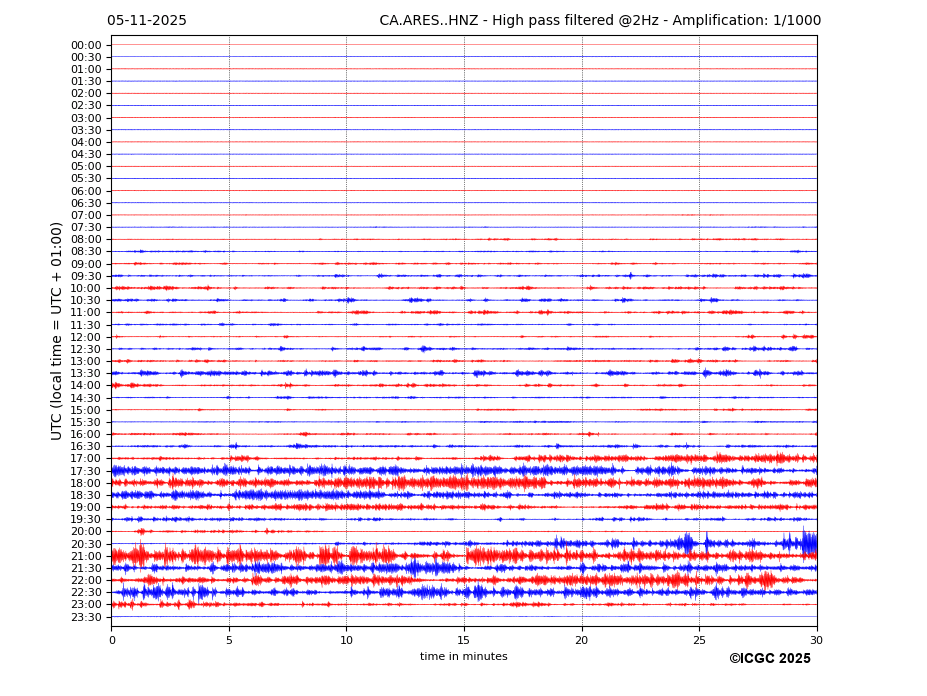The height and width of the screenshot is (696, 927).
Task: Select the 18:00 row label
Action: pos(86,483)
